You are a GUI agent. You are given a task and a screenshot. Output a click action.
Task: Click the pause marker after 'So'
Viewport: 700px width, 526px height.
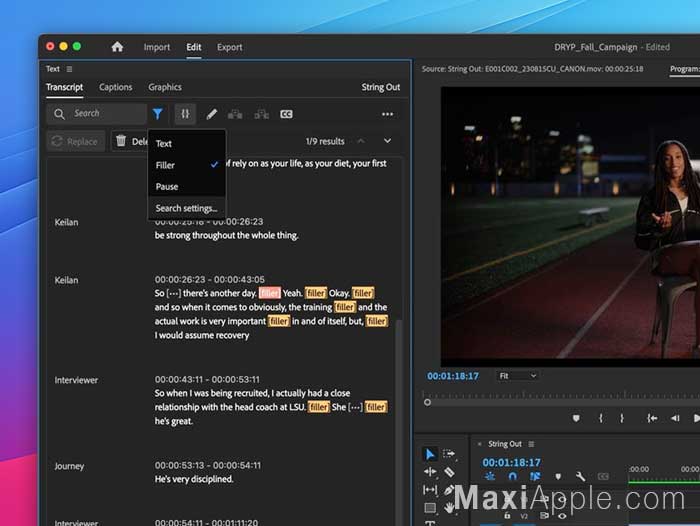(174, 293)
